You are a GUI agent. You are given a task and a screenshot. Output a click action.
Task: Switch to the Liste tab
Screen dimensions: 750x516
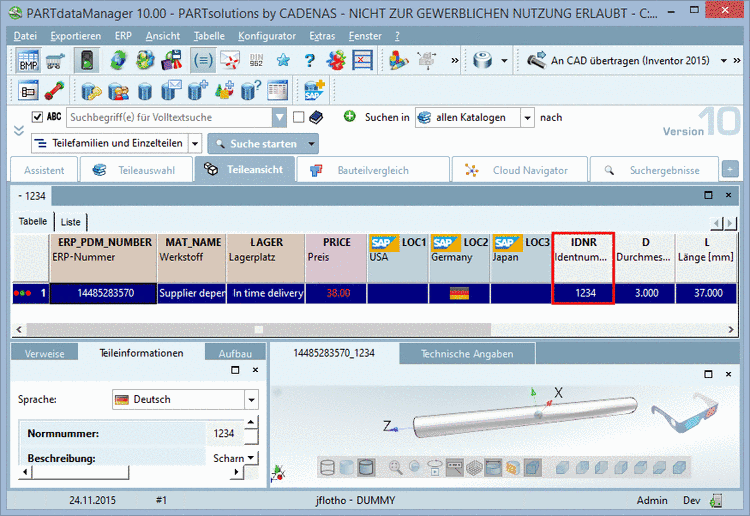pos(71,222)
